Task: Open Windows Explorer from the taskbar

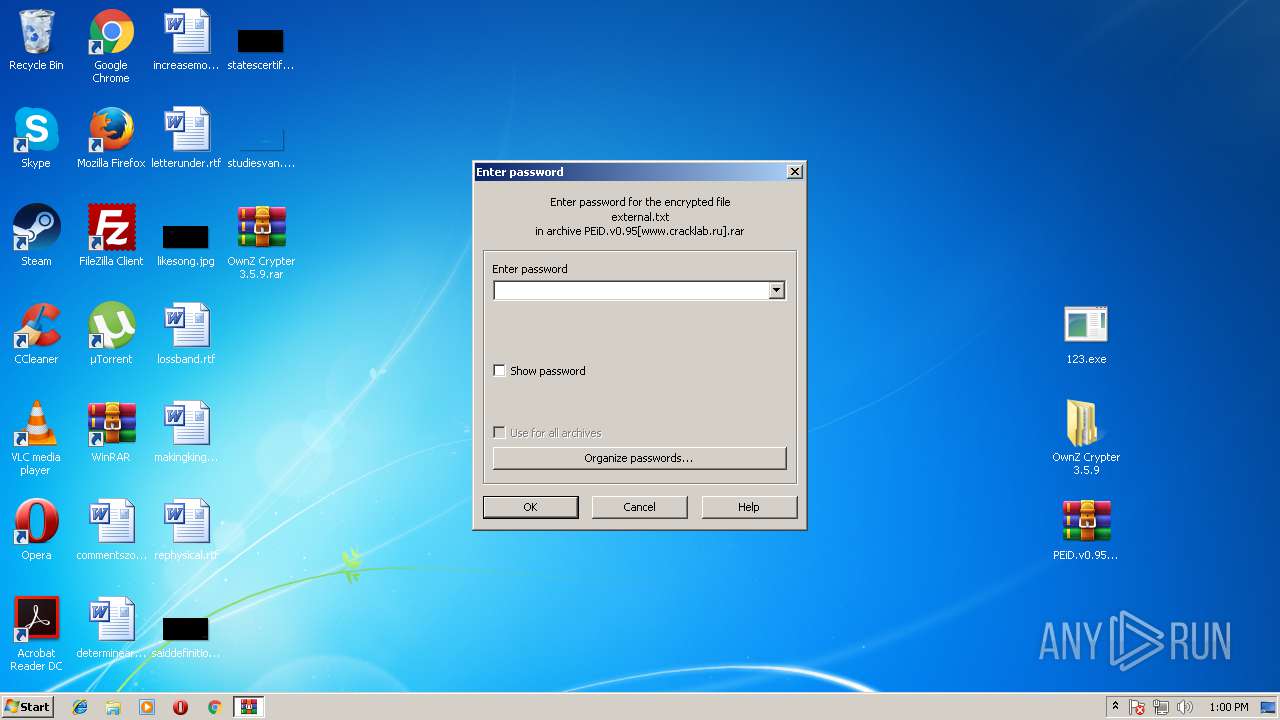Action: [113, 707]
